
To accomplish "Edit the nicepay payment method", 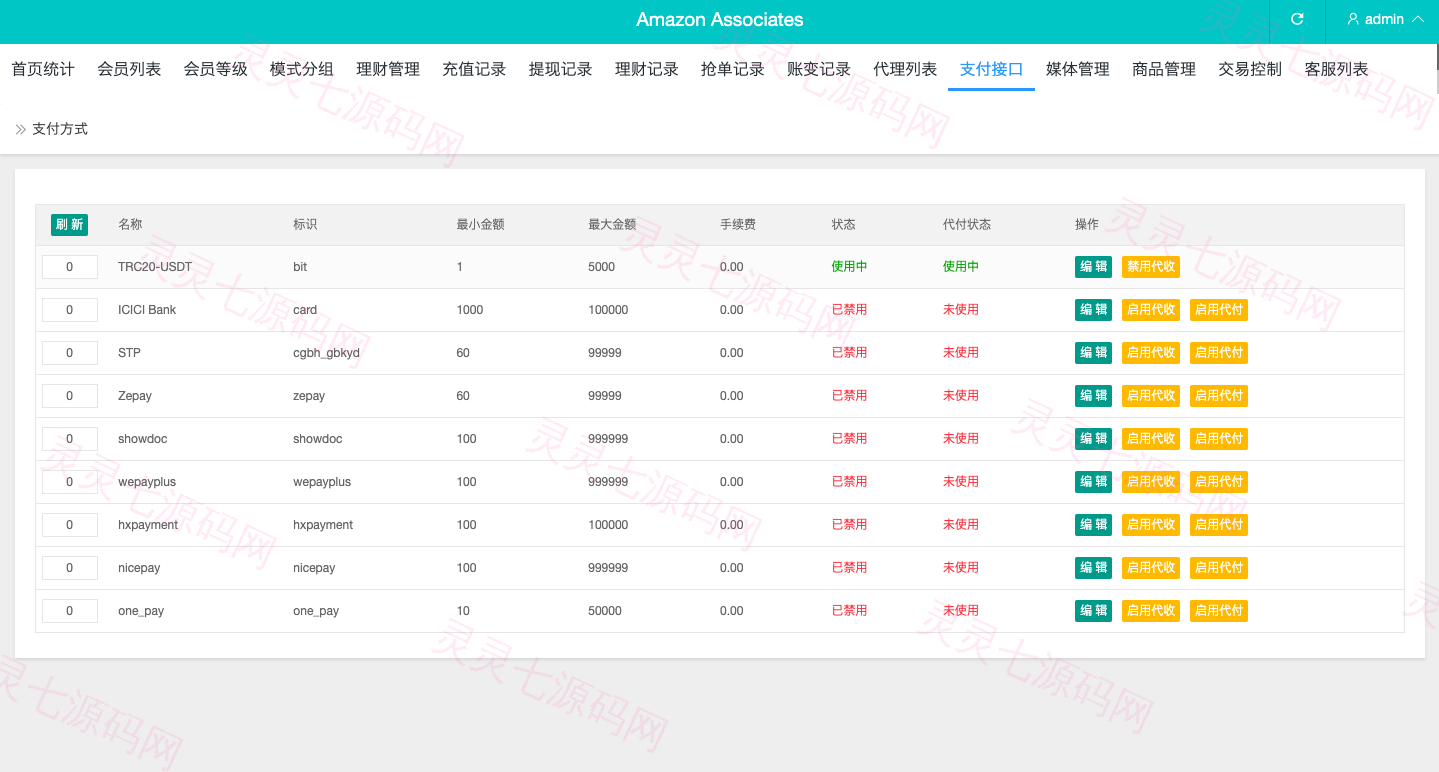I will pyautogui.click(x=1093, y=568).
